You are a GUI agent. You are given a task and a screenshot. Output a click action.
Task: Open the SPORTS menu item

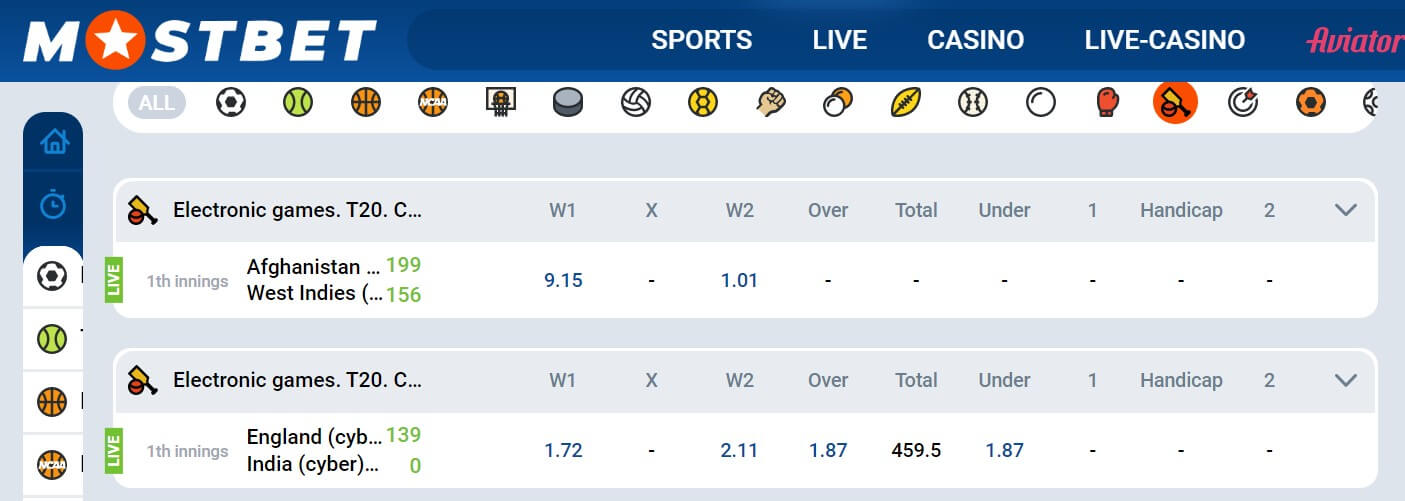(x=702, y=40)
